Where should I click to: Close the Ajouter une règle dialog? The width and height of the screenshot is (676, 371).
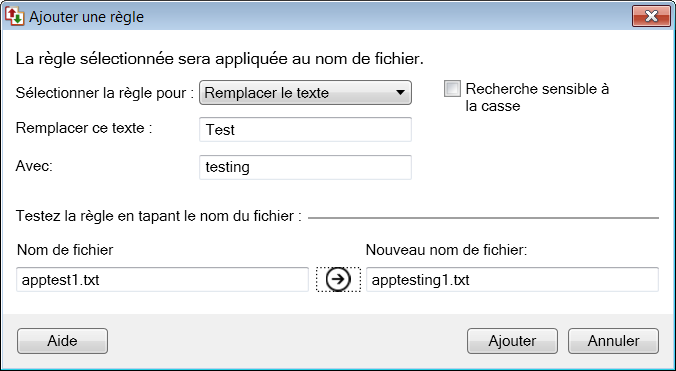pyautogui.click(x=651, y=16)
